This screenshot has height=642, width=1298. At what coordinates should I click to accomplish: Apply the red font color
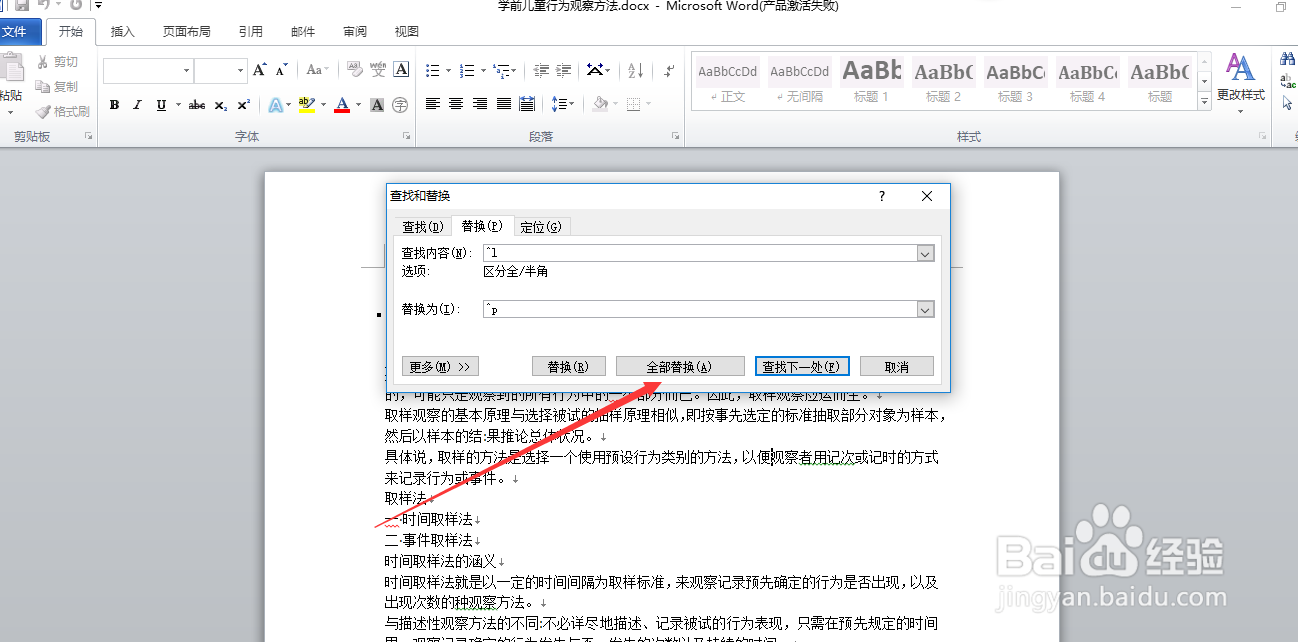click(343, 105)
